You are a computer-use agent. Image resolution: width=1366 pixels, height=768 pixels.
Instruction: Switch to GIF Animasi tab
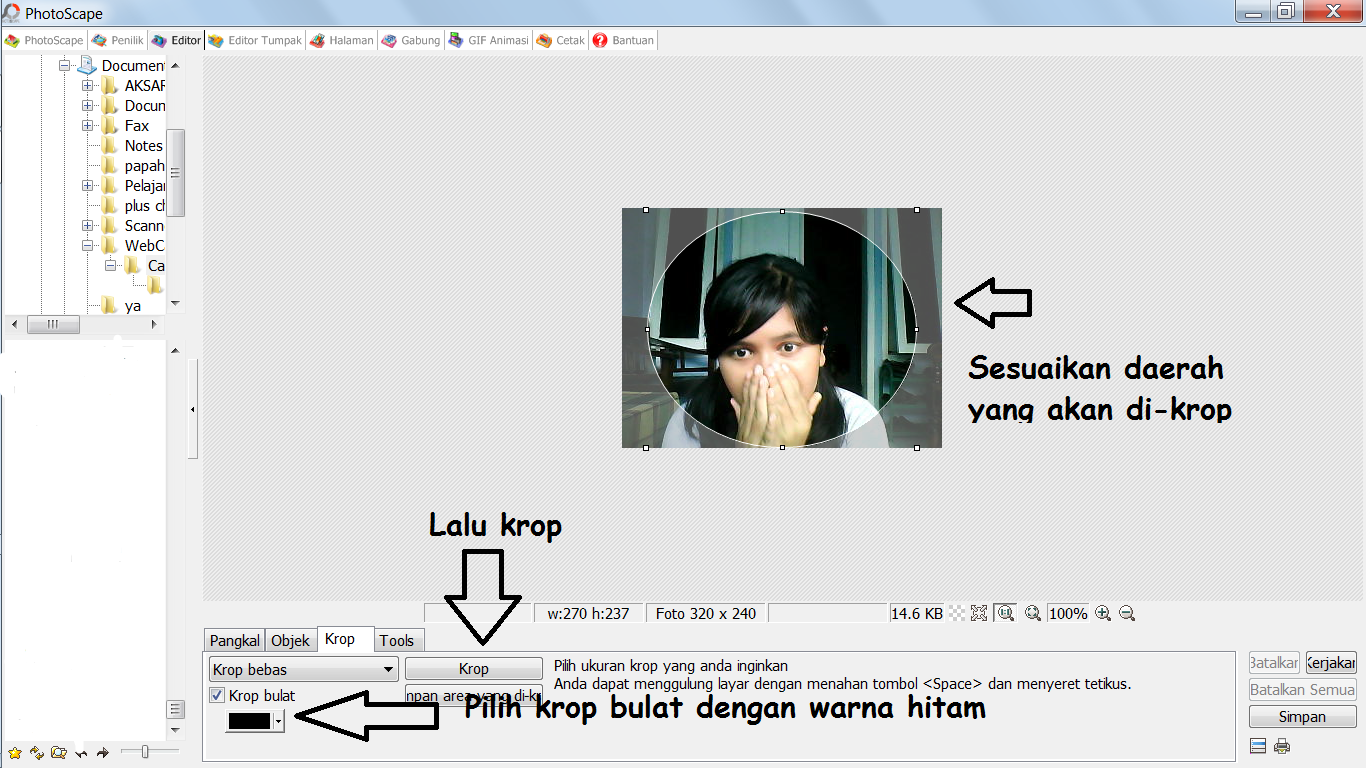(x=489, y=41)
